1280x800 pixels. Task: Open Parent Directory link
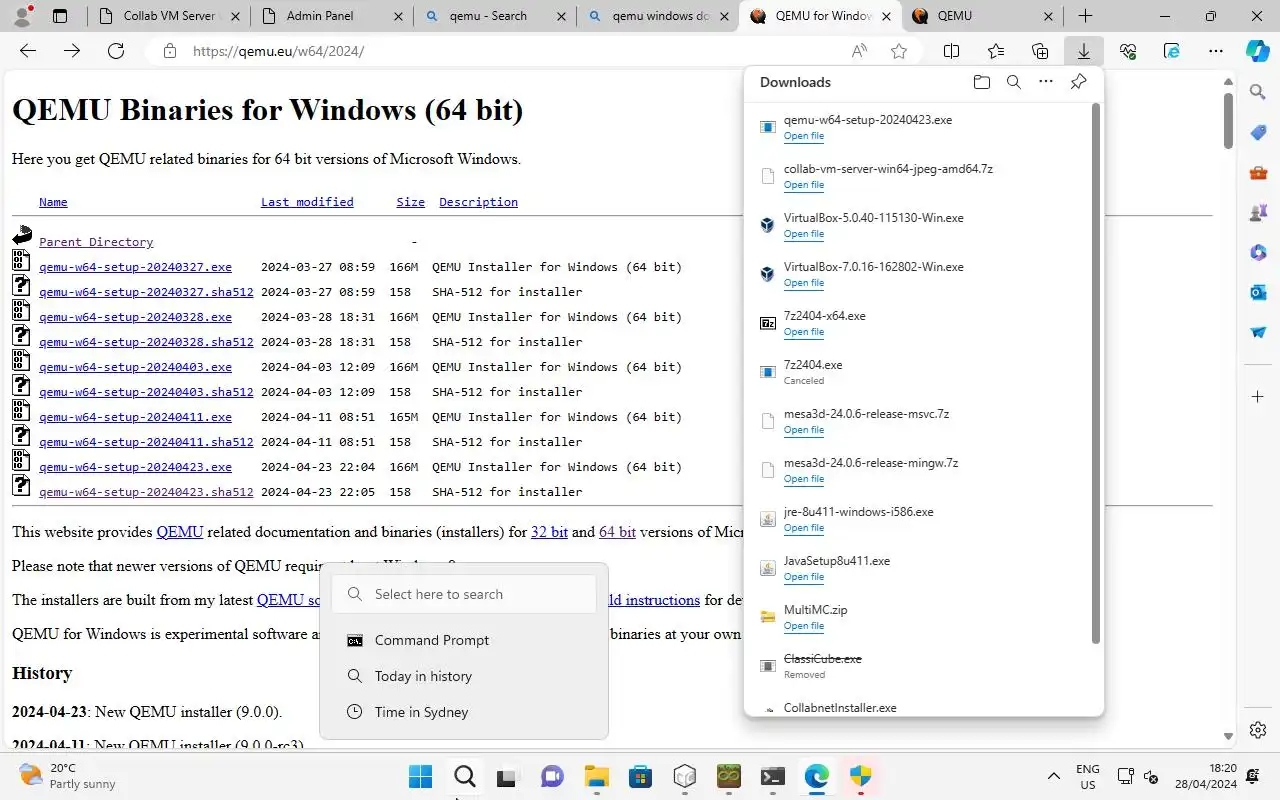pos(96,242)
